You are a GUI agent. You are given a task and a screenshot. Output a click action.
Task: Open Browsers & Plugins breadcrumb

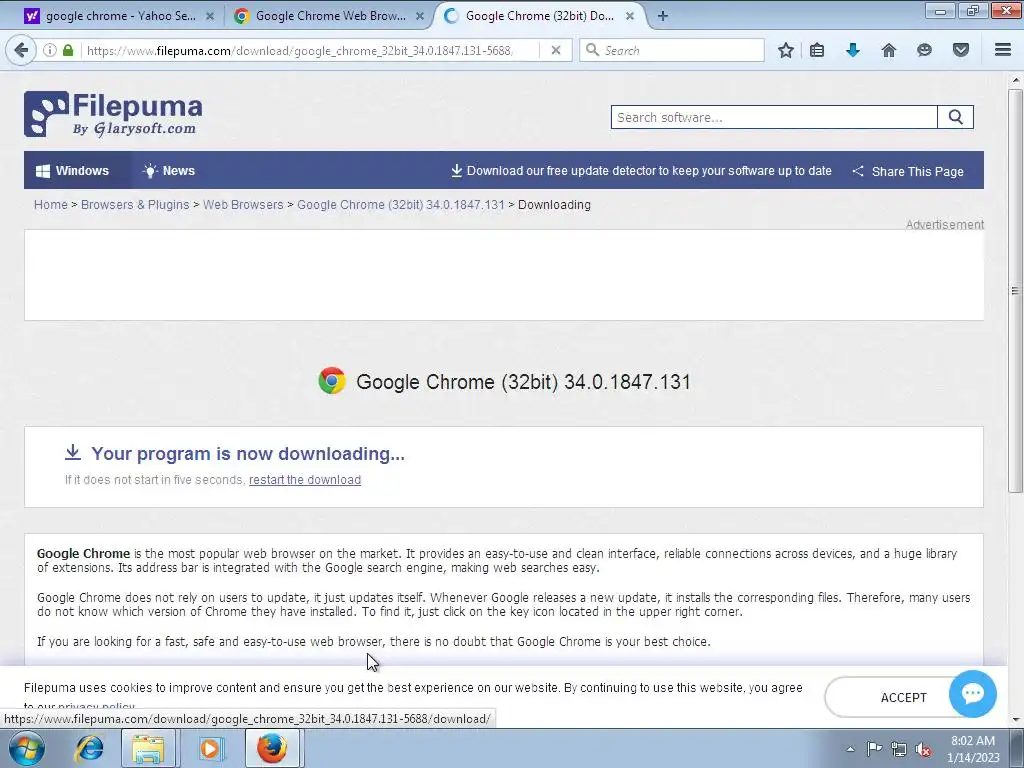point(135,204)
